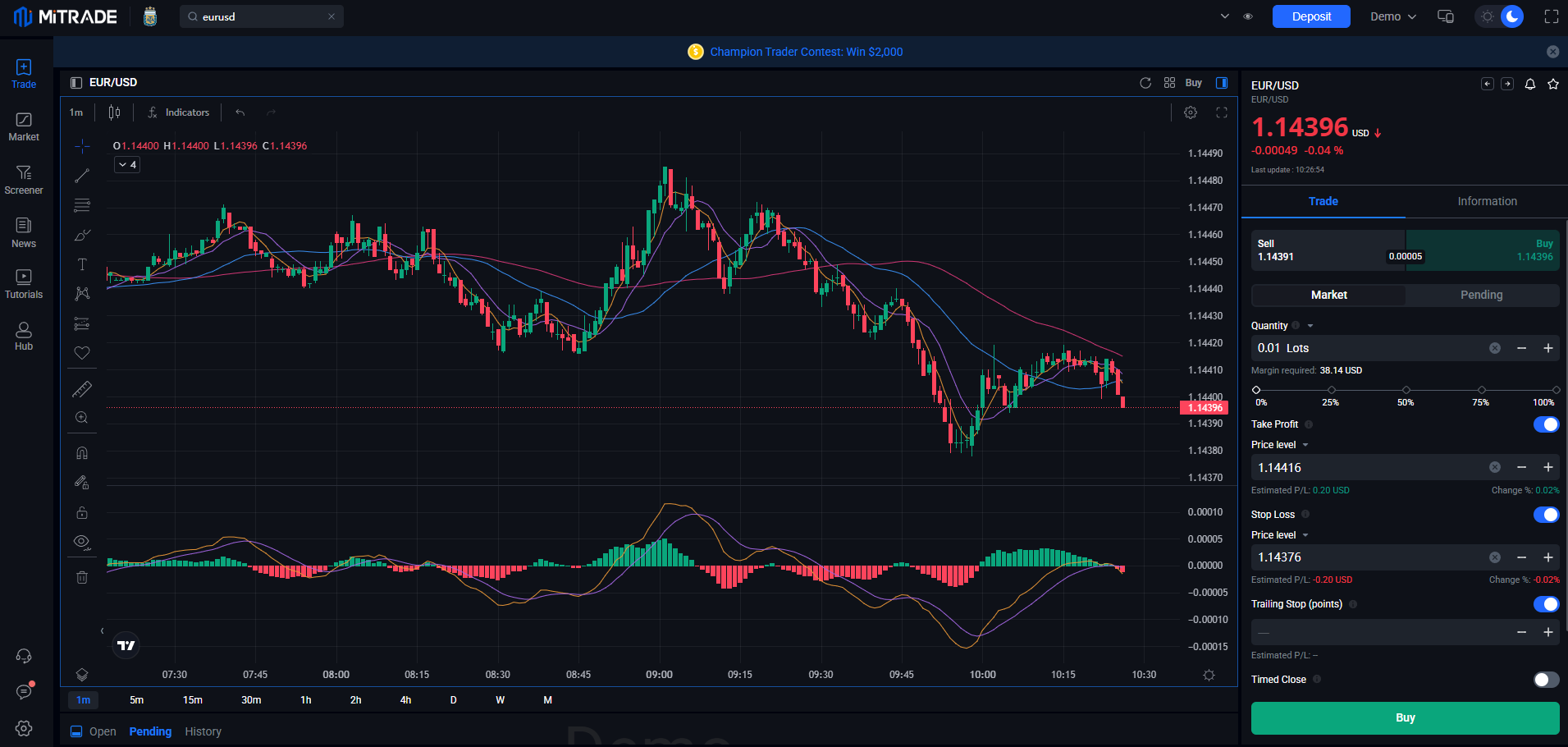Viewport: 1568px width, 747px height.
Task: Open customer support headset icon
Action: point(24,656)
